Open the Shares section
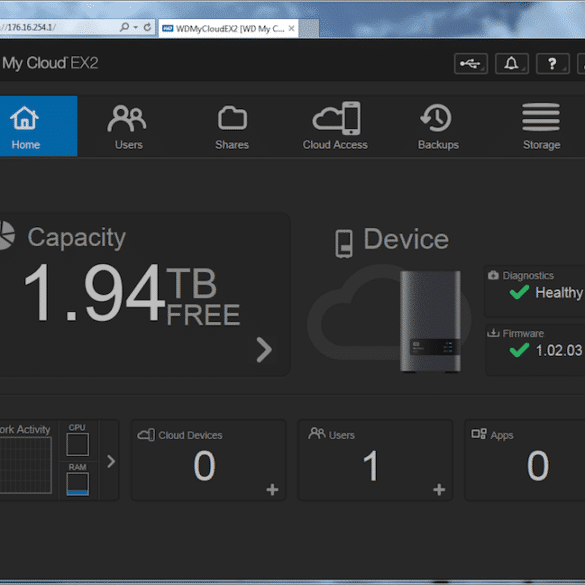 (x=232, y=127)
